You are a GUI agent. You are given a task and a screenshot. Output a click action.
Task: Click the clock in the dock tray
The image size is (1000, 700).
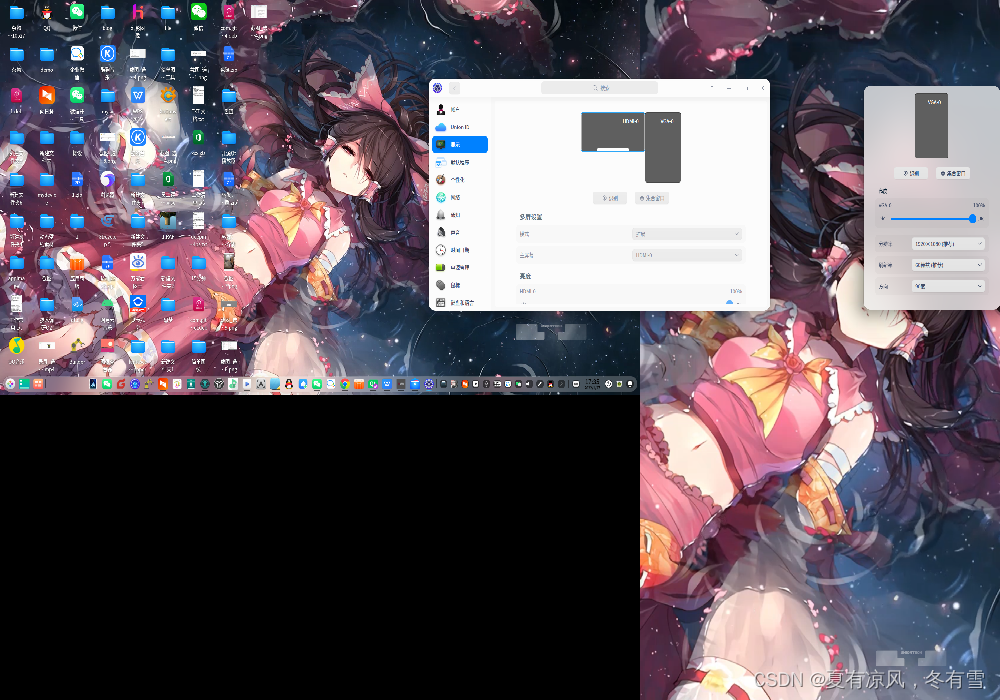coord(592,384)
